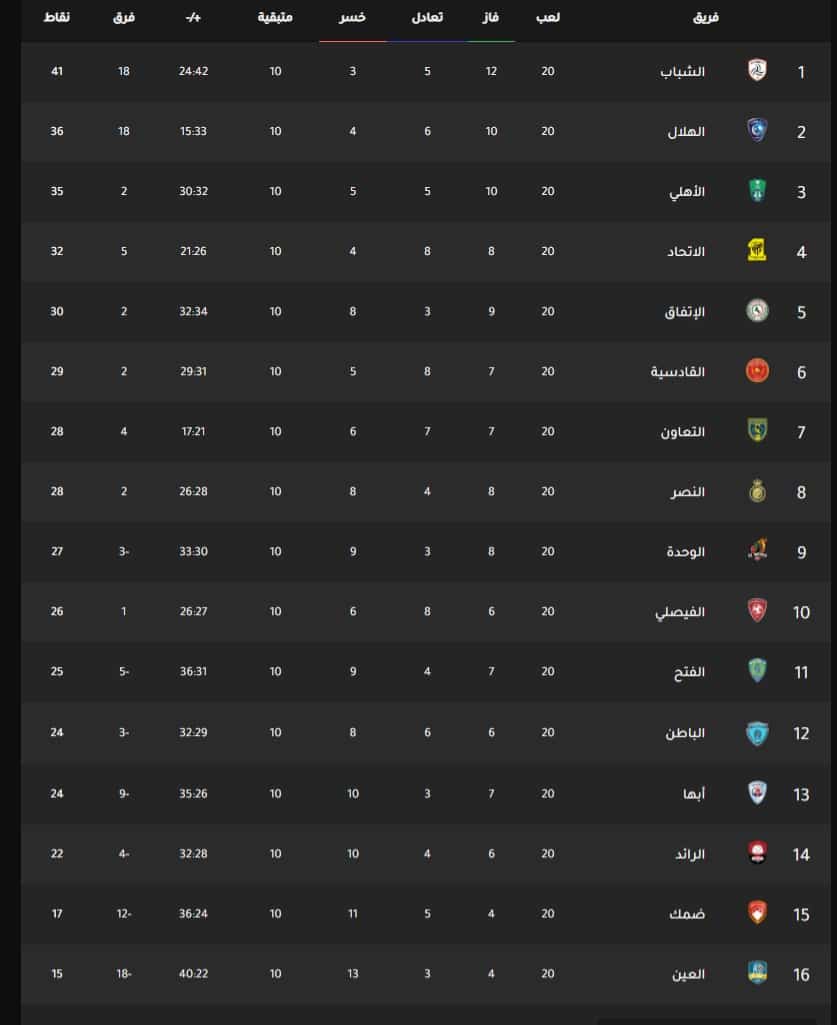837x1025 pixels.
Task: Sort by the خسر losses column header
Action: click(352, 18)
